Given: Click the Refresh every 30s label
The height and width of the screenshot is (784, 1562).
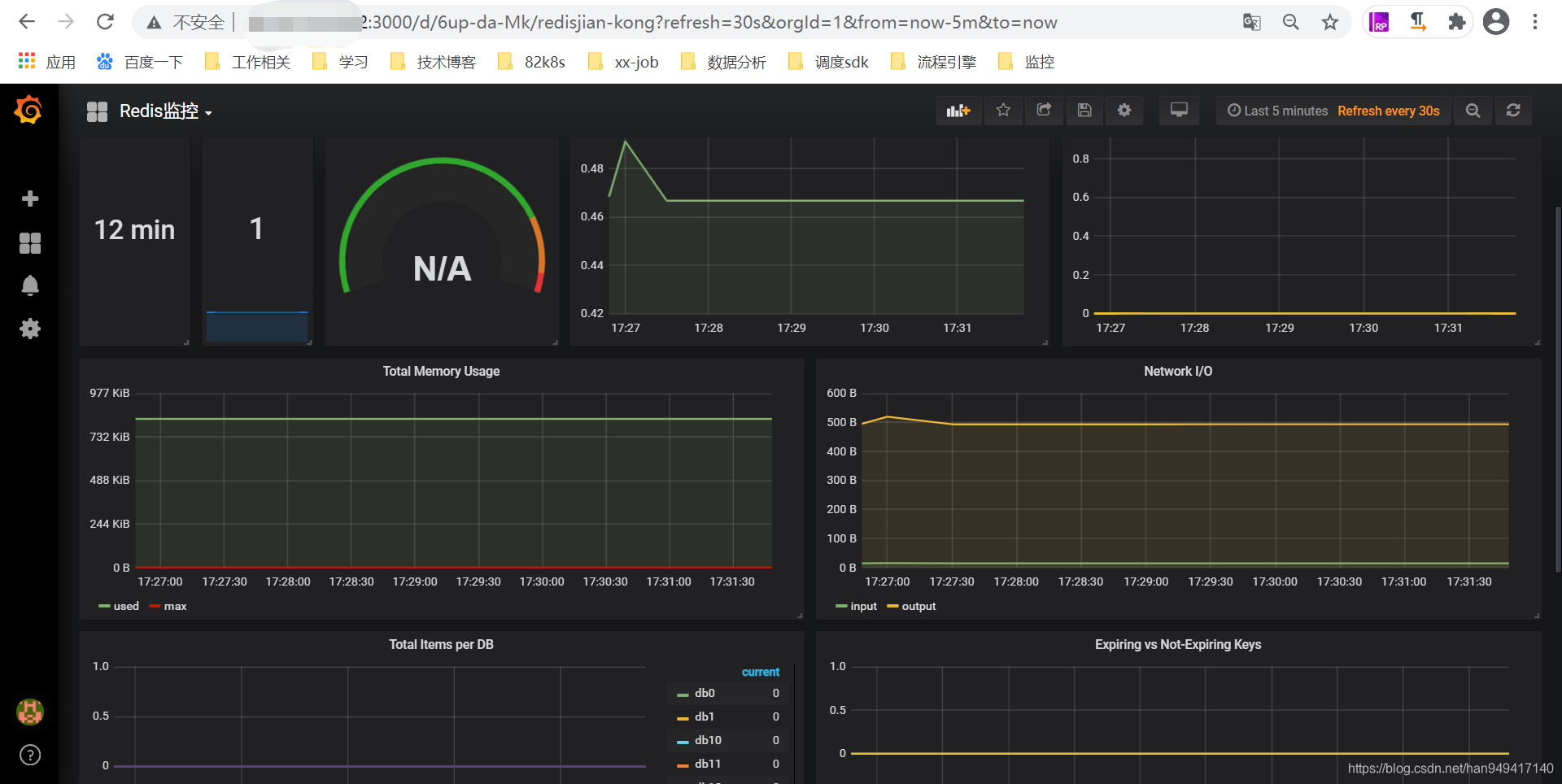Looking at the screenshot, I should coord(1389,111).
